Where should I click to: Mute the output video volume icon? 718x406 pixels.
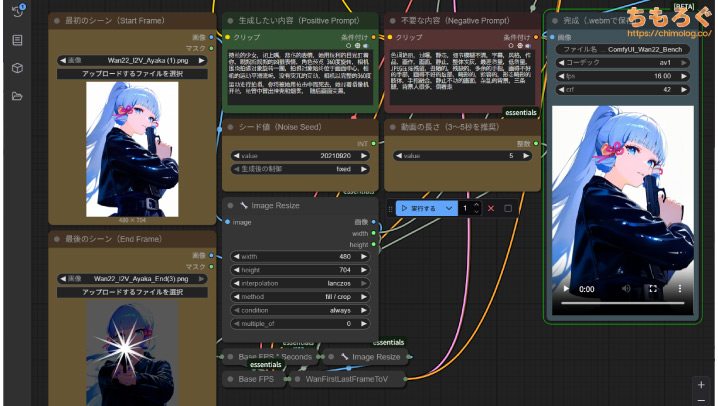tap(626, 289)
